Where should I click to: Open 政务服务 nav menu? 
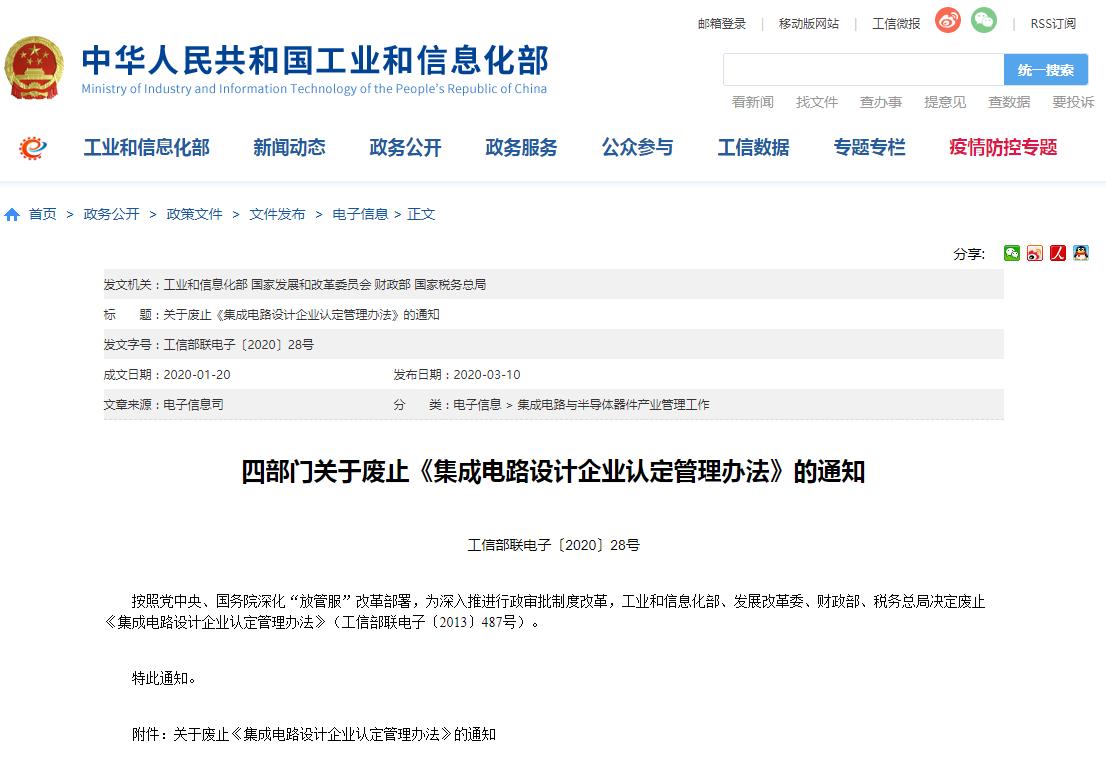(x=521, y=147)
